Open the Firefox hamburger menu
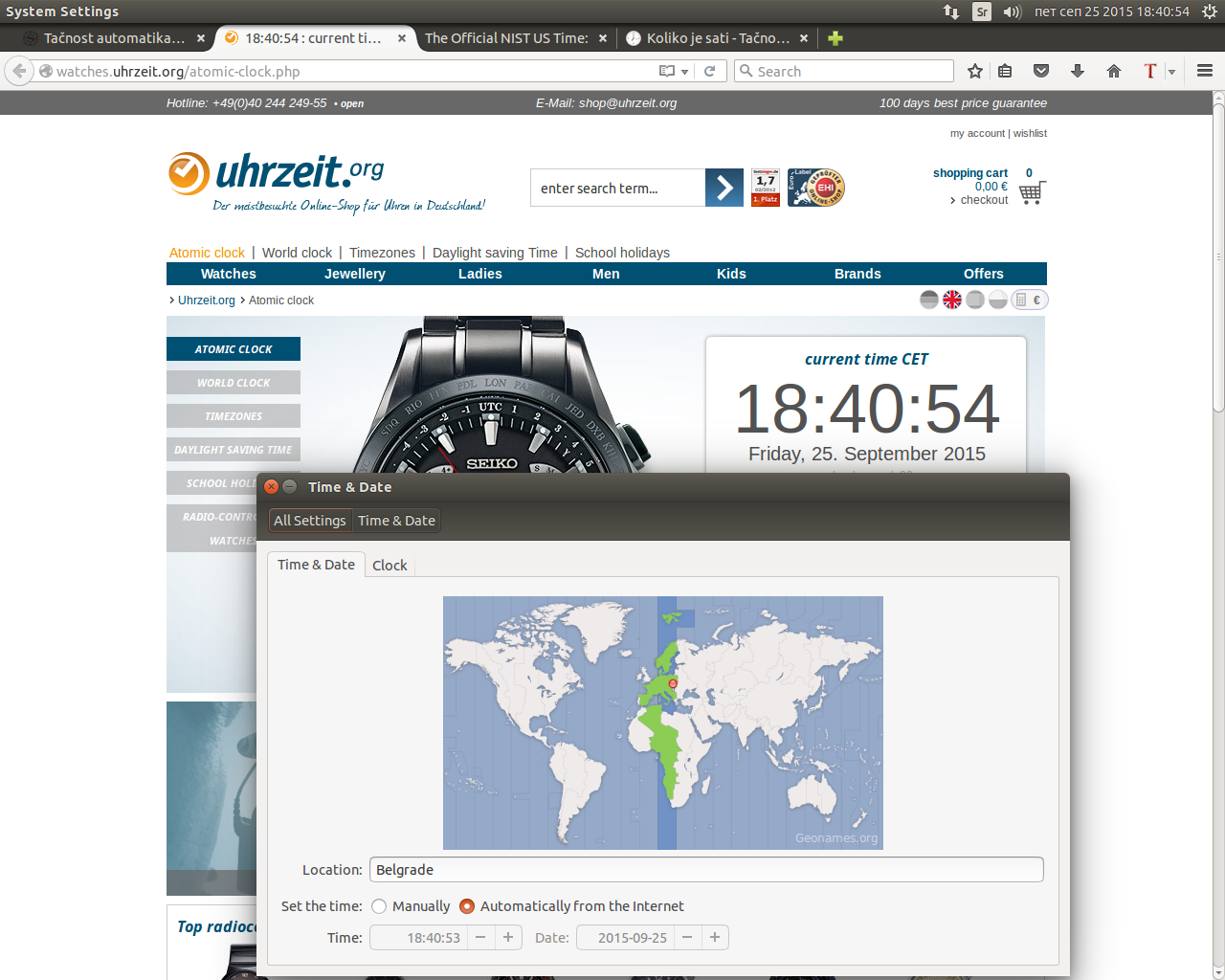1225x980 pixels. 1205,71
